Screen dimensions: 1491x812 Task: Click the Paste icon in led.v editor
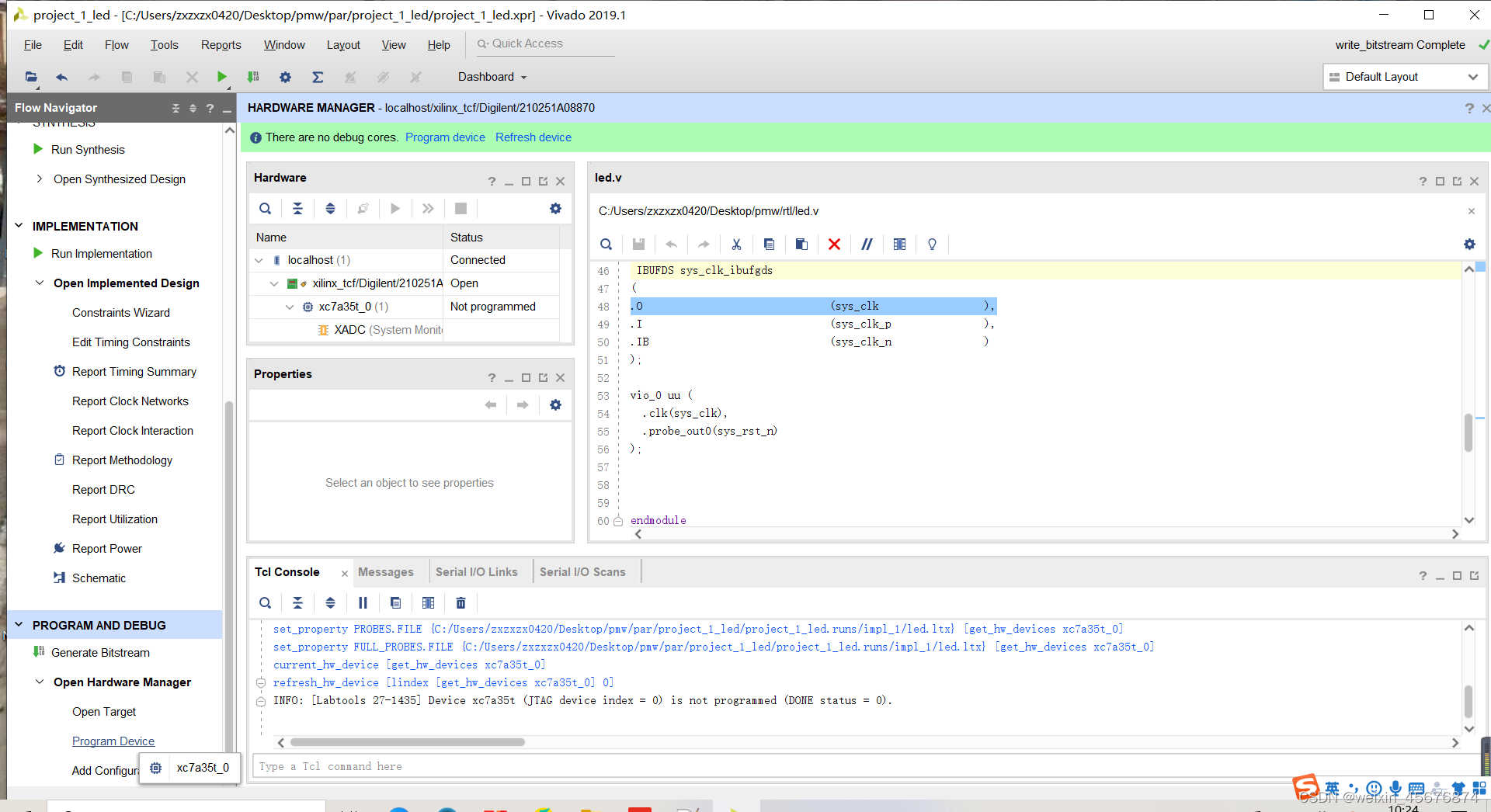(801, 245)
